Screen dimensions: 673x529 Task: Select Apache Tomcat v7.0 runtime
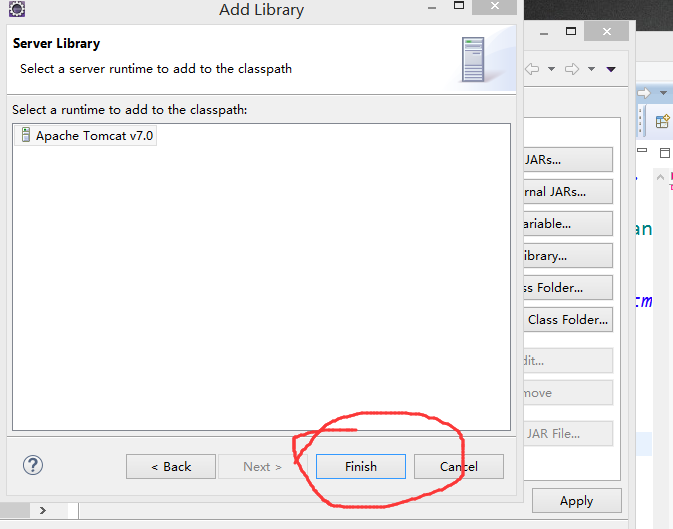click(85, 135)
